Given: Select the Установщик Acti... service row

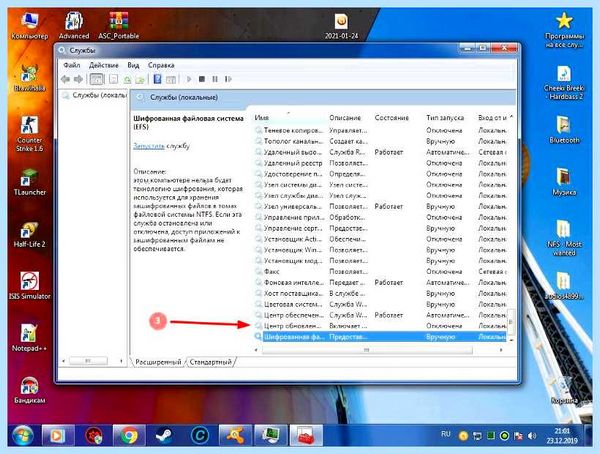Looking at the screenshot, I should (381, 239).
